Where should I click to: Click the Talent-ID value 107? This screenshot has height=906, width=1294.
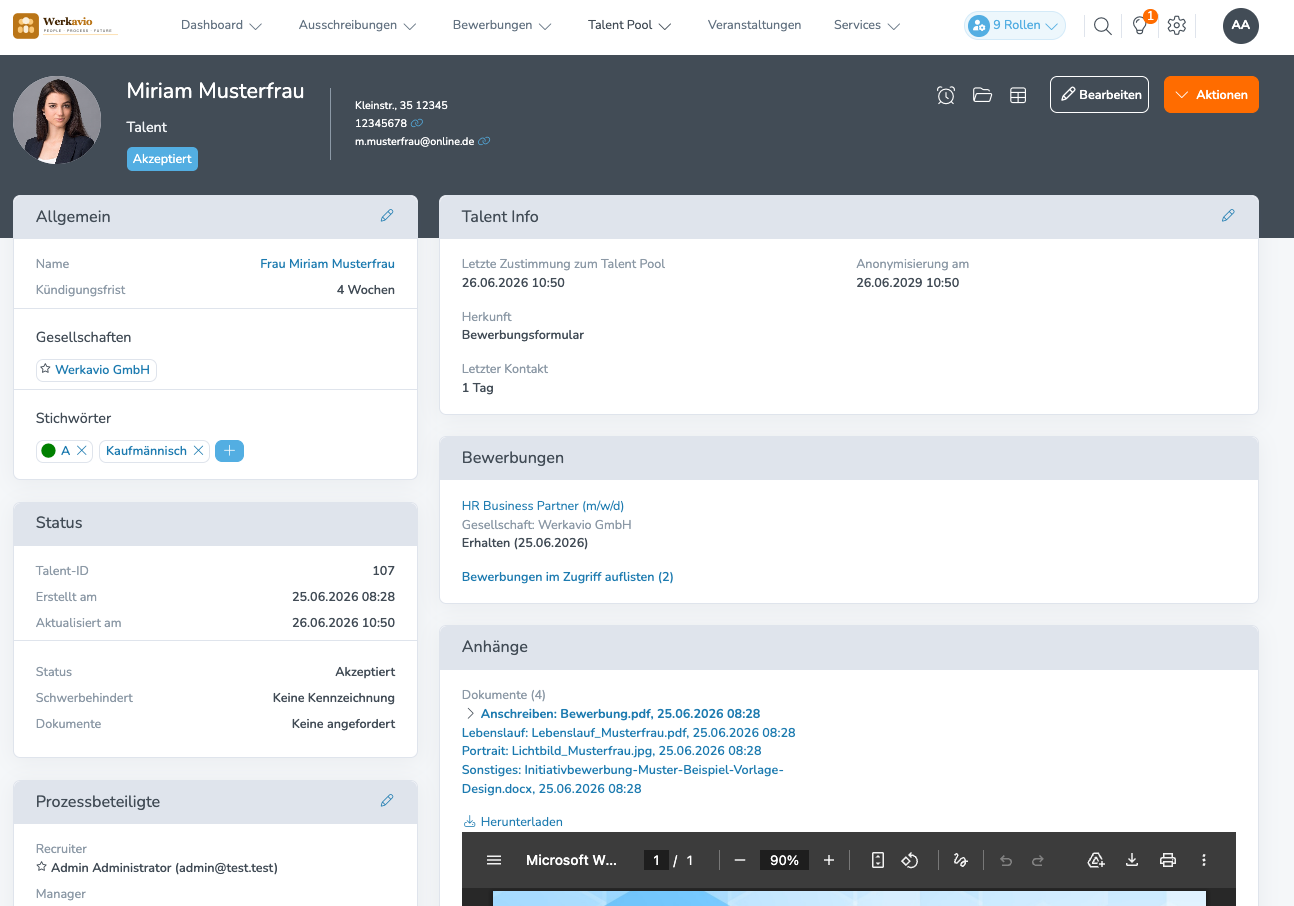pos(384,571)
